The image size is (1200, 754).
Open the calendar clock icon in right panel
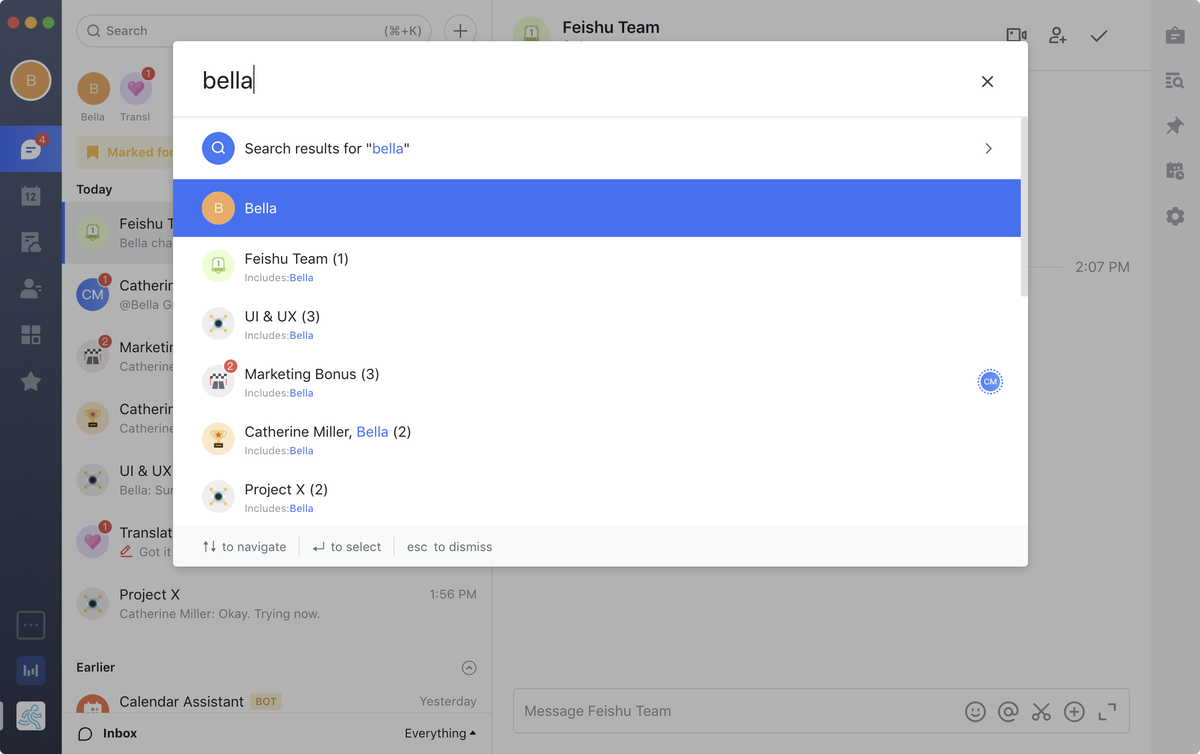pos(1175,171)
